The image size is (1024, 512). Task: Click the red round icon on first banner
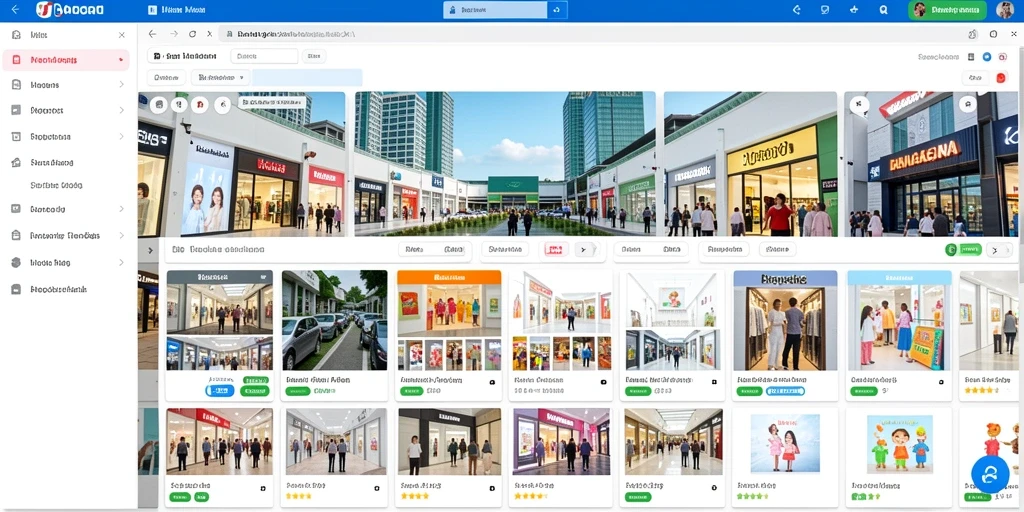coord(200,104)
